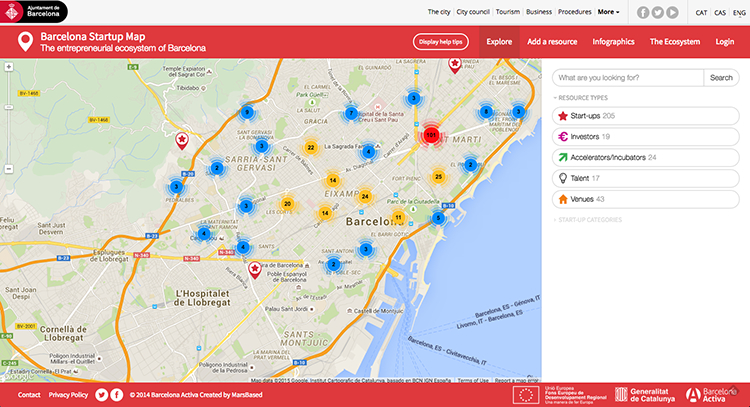Viewport: 750px width, 407px height.
Task: Click the Twitter icon in the footer
Action: point(101,395)
